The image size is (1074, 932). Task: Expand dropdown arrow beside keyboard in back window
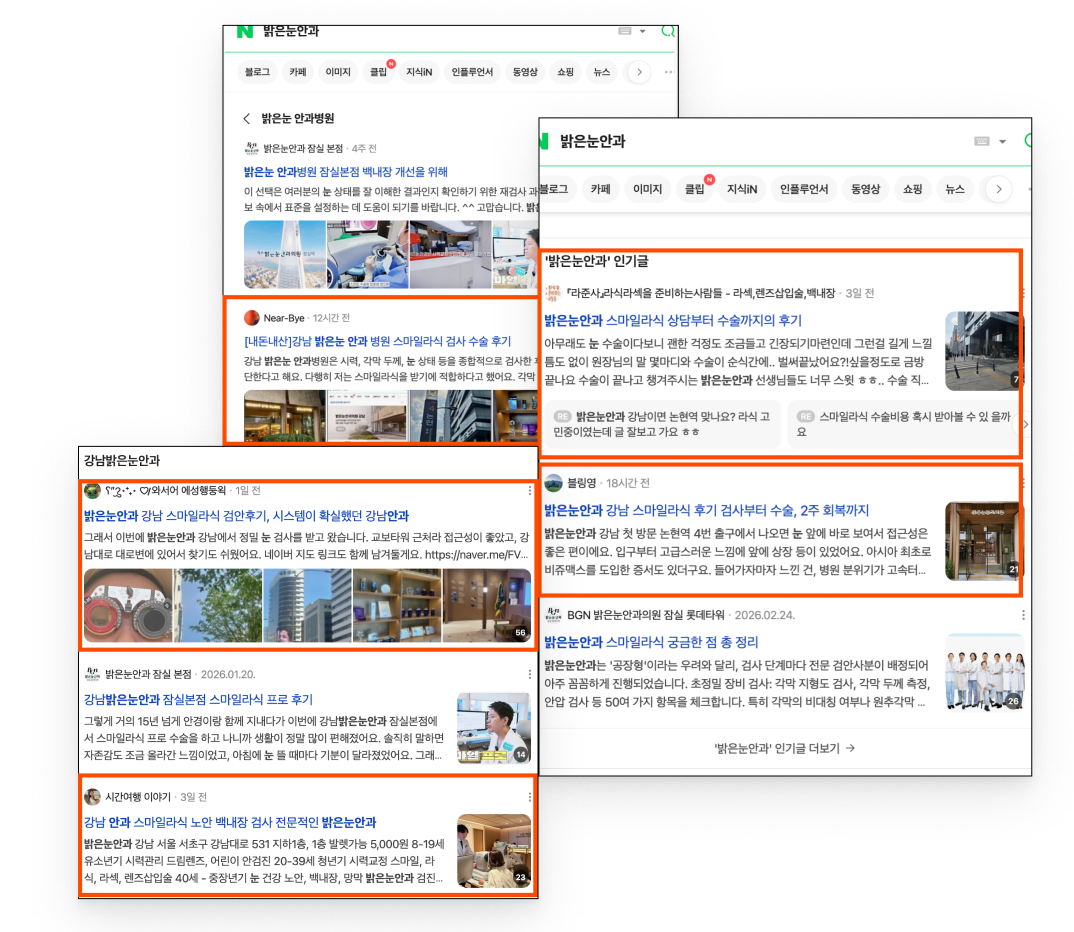pos(642,31)
